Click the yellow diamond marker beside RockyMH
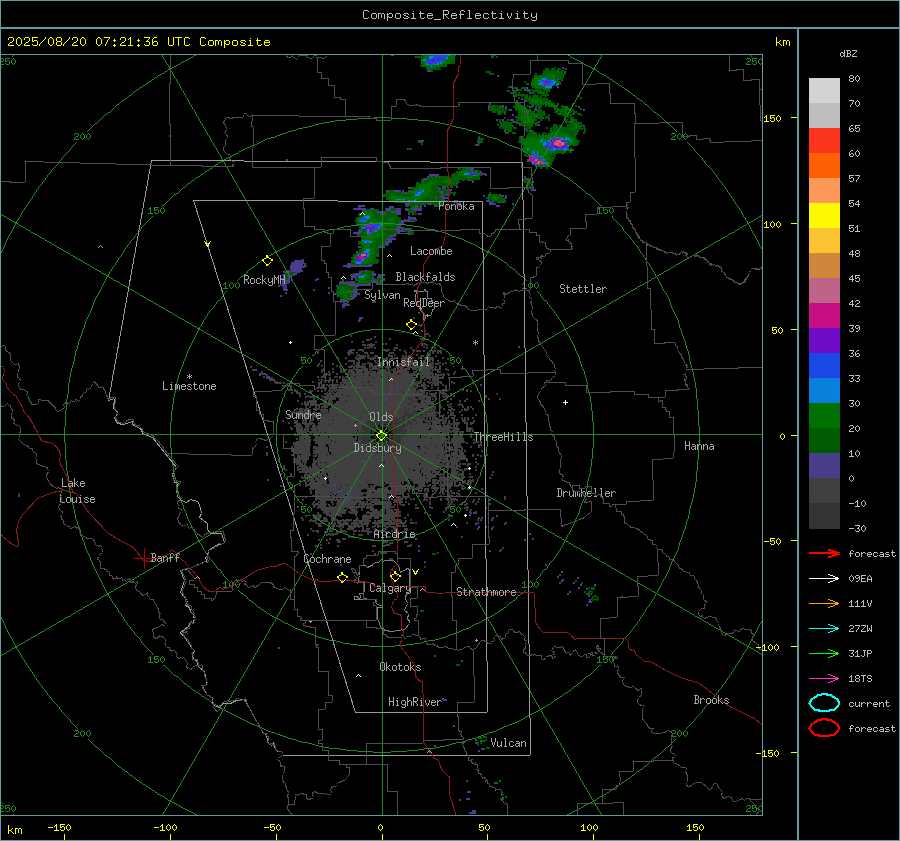Viewport: 900px width, 841px height. [x=267, y=261]
